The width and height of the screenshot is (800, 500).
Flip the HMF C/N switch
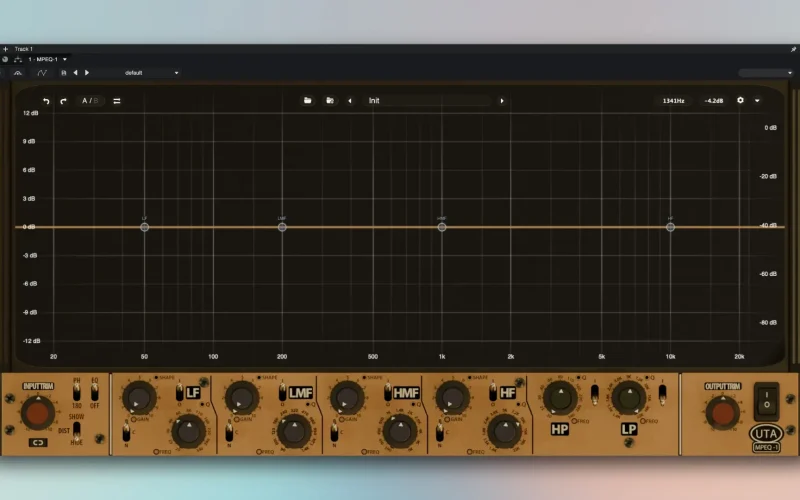pos(334,433)
